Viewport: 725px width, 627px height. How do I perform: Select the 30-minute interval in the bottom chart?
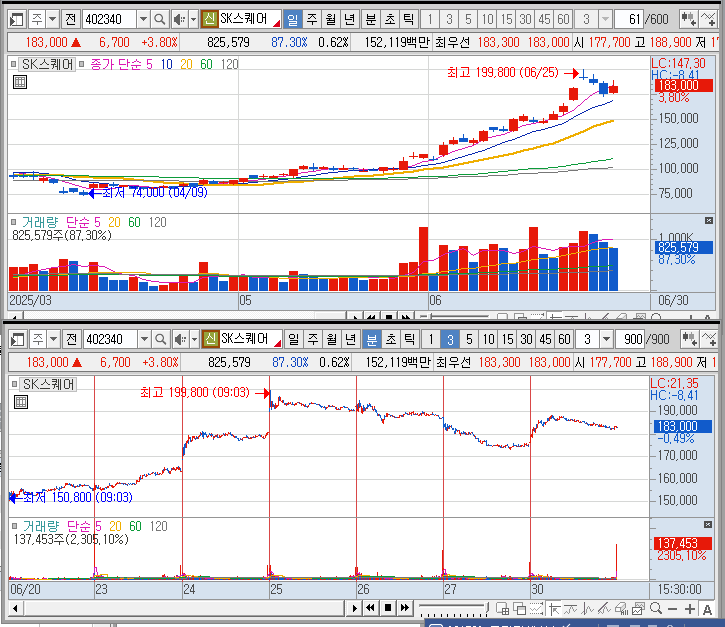(526, 339)
